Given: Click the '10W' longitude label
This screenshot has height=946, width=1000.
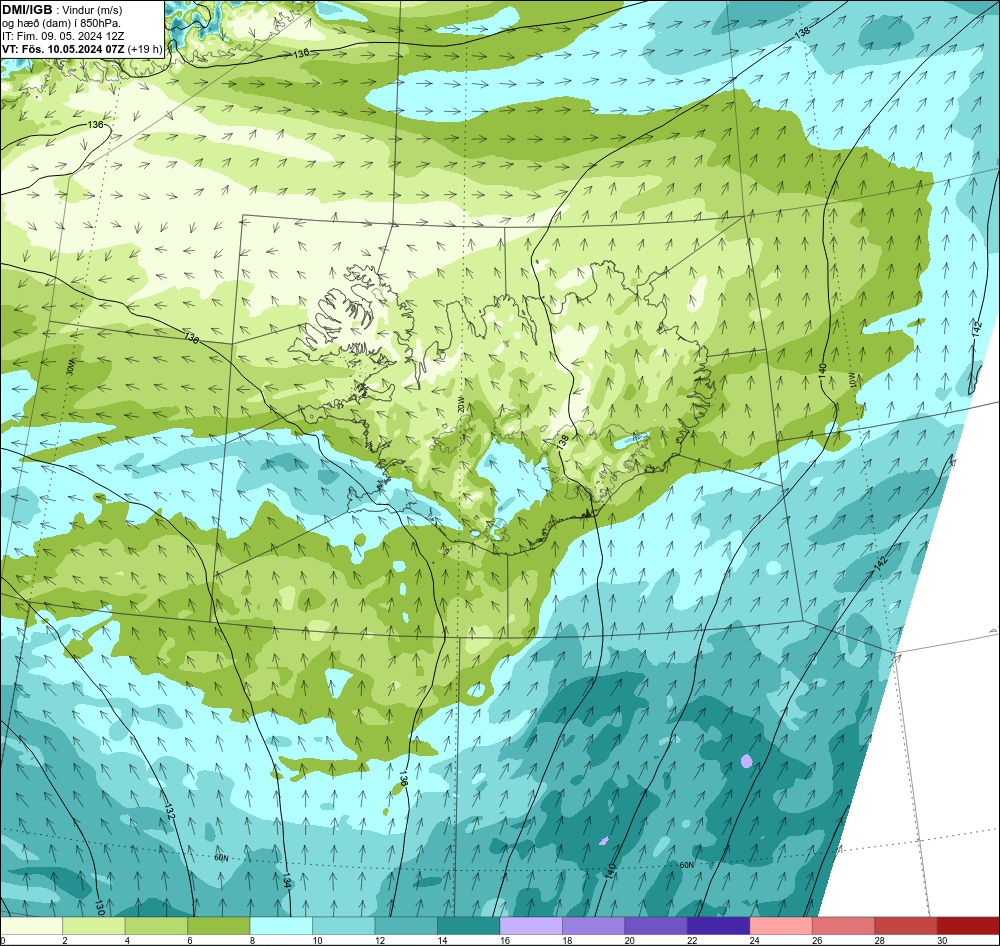Looking at the screenshot, I should pyautogui.click(x=853, y=381).
